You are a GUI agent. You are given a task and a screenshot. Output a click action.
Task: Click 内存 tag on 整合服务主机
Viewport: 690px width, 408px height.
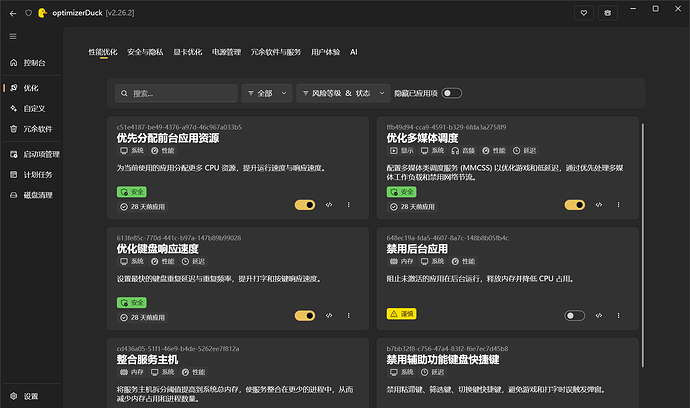pos(132,372)
